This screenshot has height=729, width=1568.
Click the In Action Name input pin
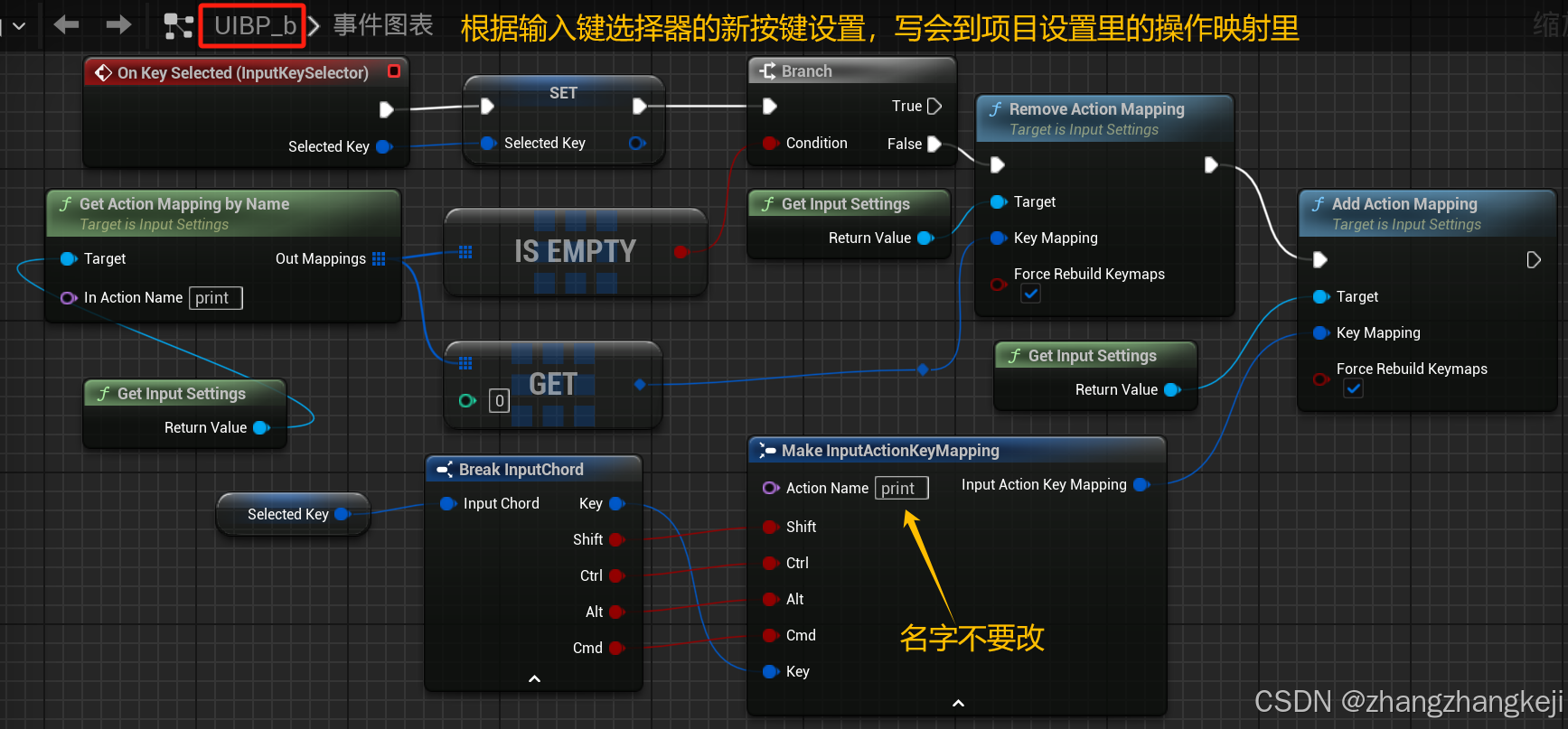pos(68,297)
